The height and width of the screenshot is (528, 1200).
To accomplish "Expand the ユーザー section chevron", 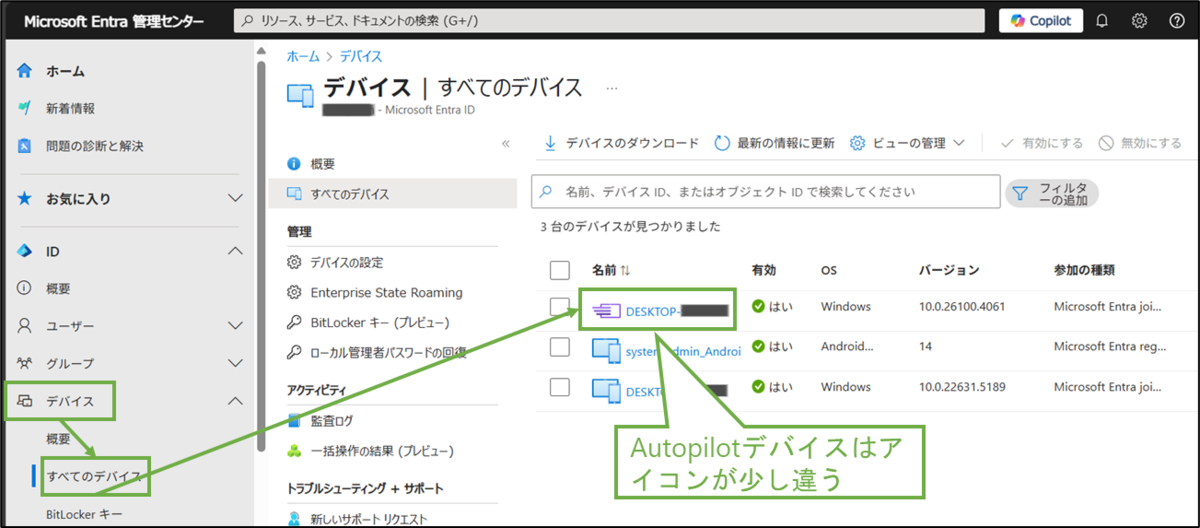I will (235, 325).
